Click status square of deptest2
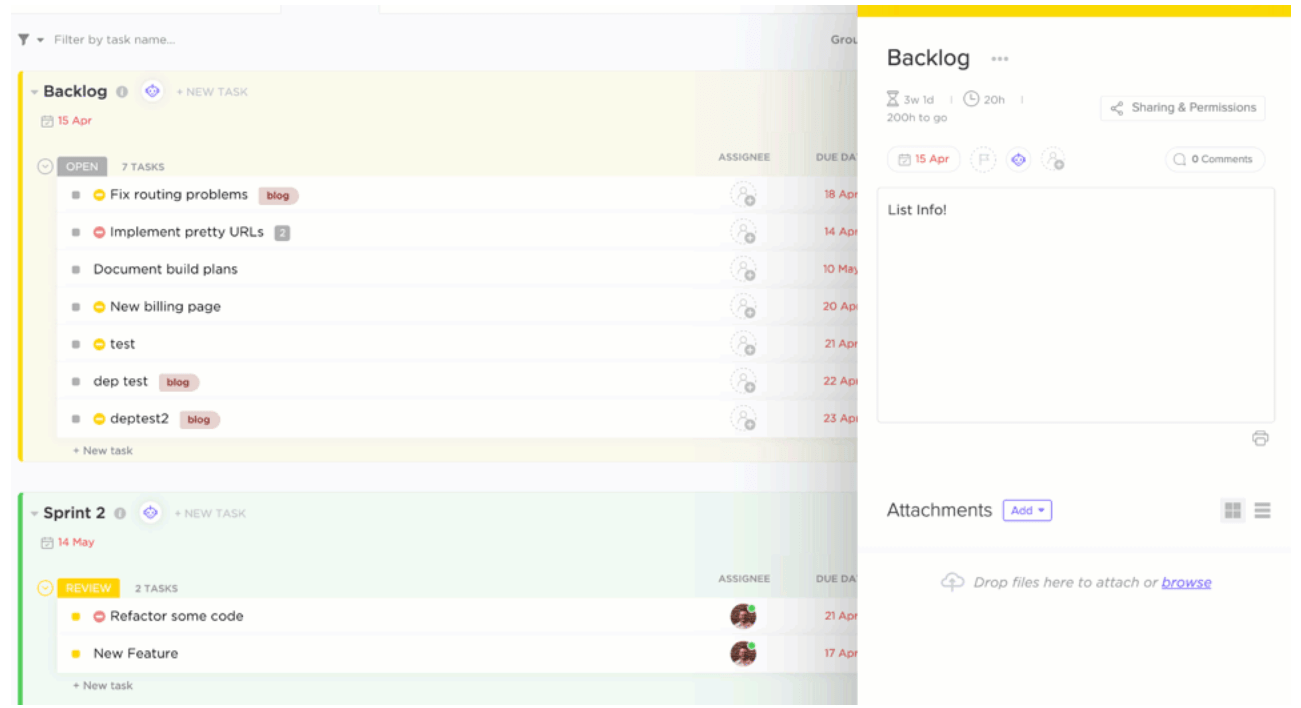Image resolution: width=1301 pixels, height=708 pixels. pyautogui.click(x=76, y=419)
